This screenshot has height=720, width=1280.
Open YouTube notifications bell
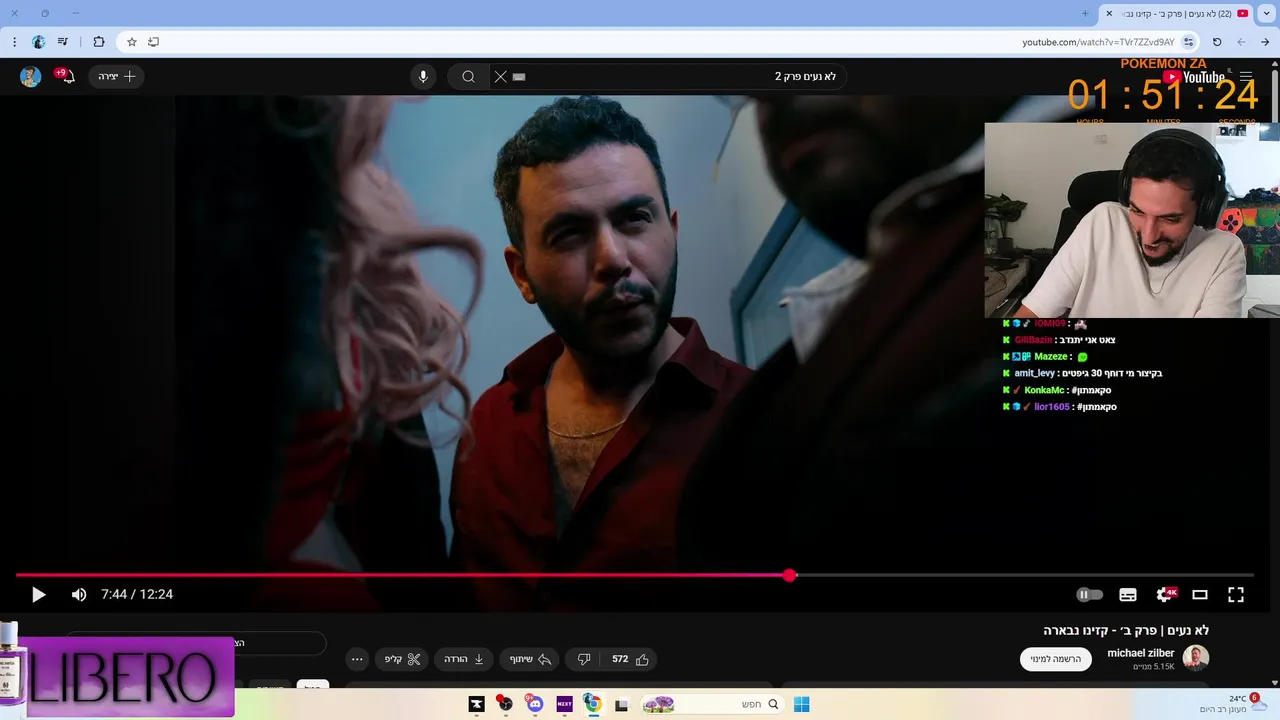pos(65,76)
